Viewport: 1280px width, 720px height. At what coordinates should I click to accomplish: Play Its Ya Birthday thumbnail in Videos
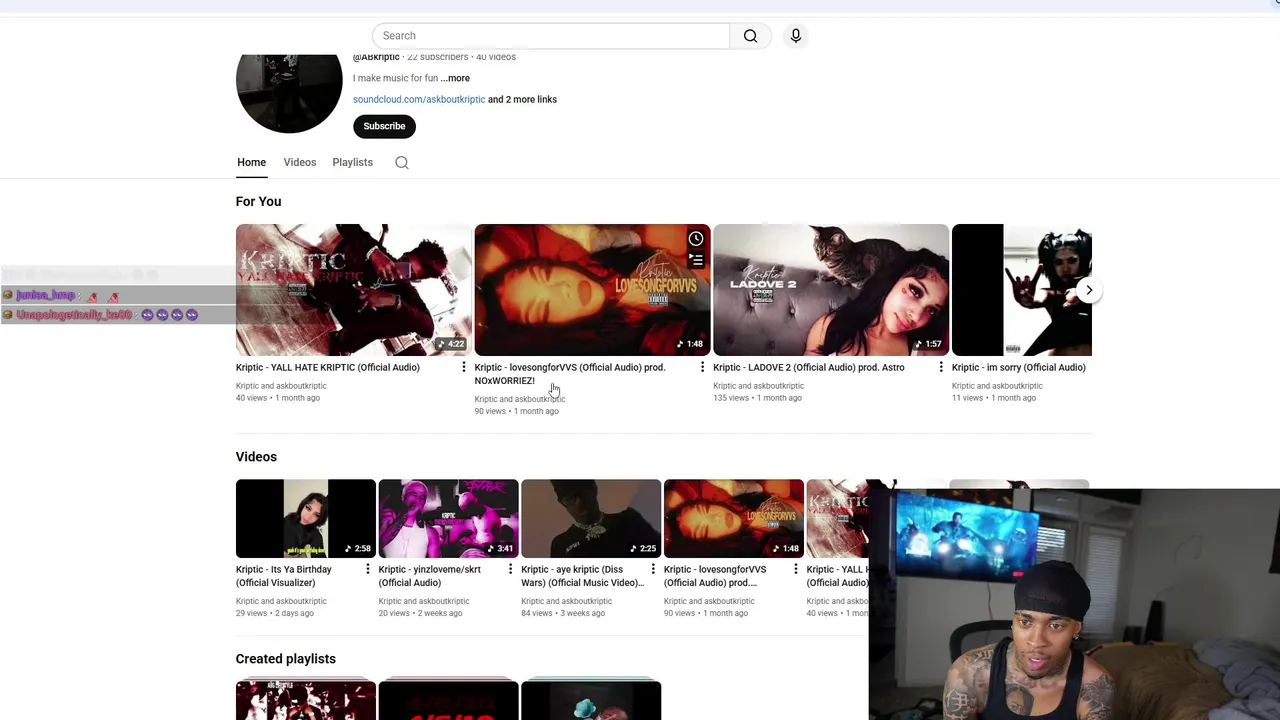[x=306, y=519]
